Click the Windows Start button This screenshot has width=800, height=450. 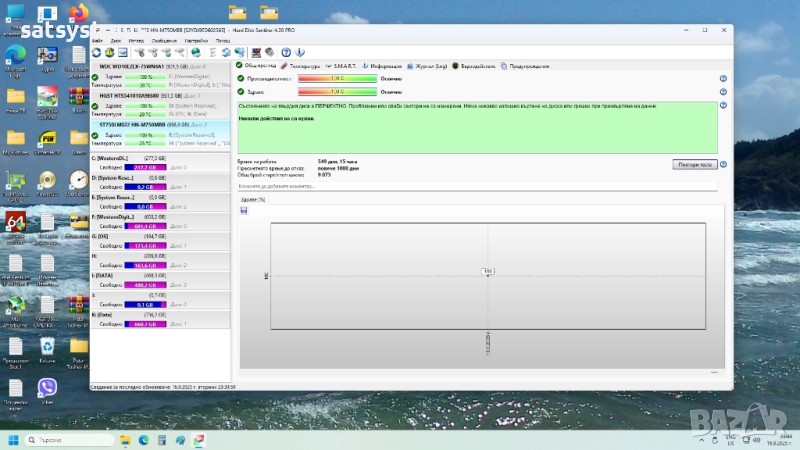[x=15, y=439]
